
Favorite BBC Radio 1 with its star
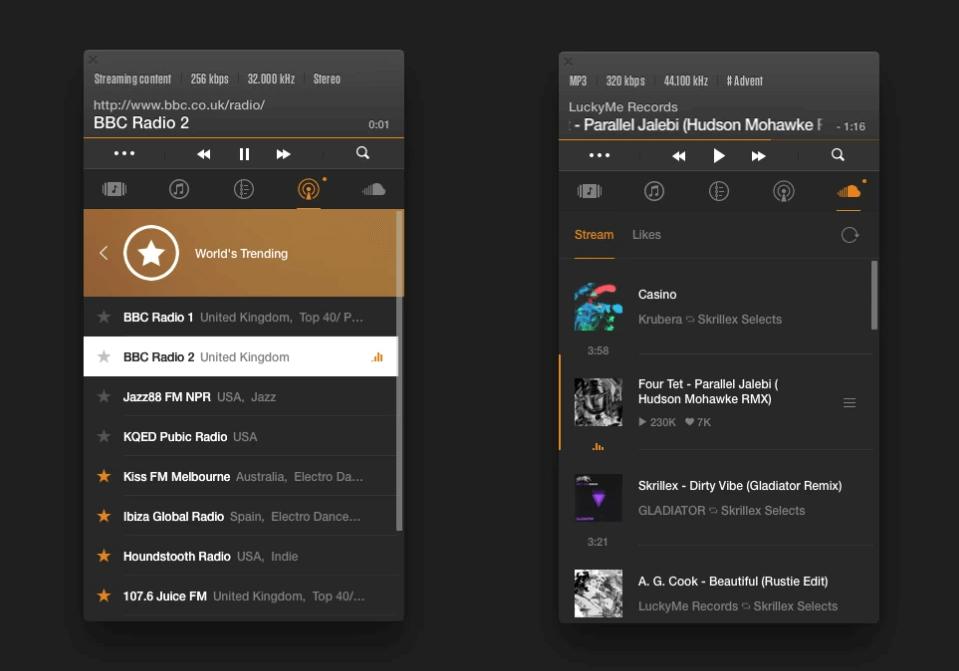103,317
